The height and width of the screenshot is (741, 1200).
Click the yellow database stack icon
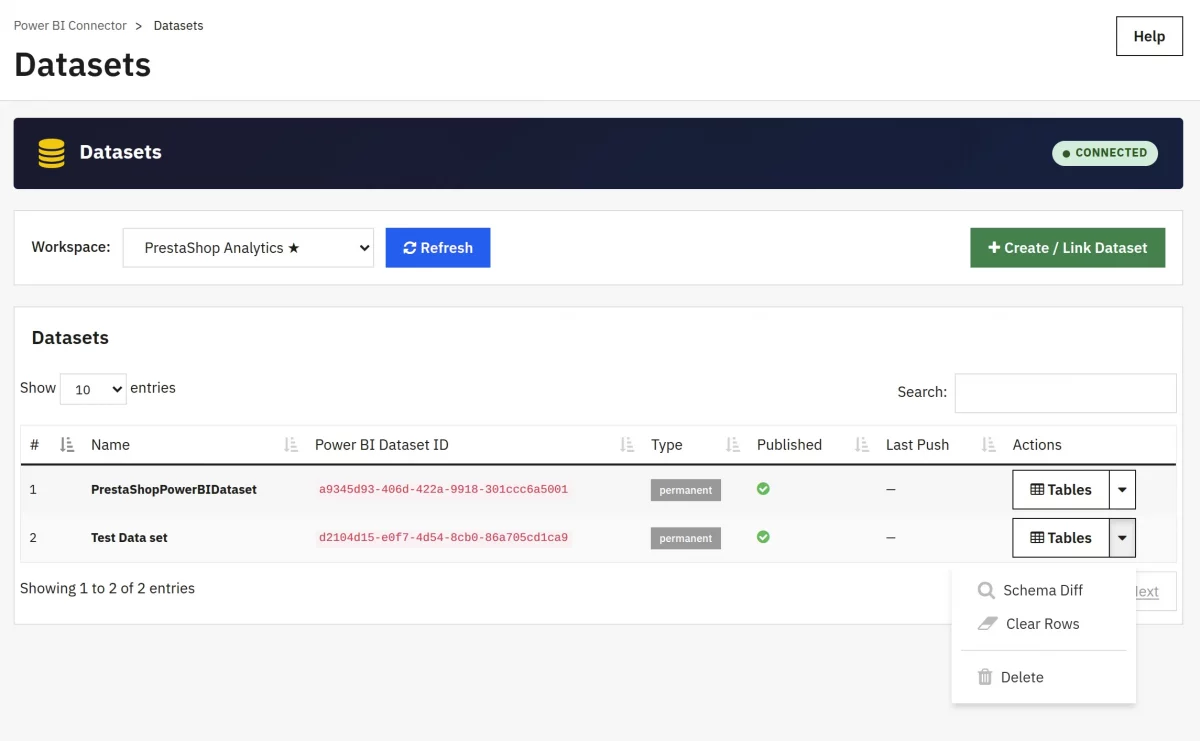coord(51,153)
